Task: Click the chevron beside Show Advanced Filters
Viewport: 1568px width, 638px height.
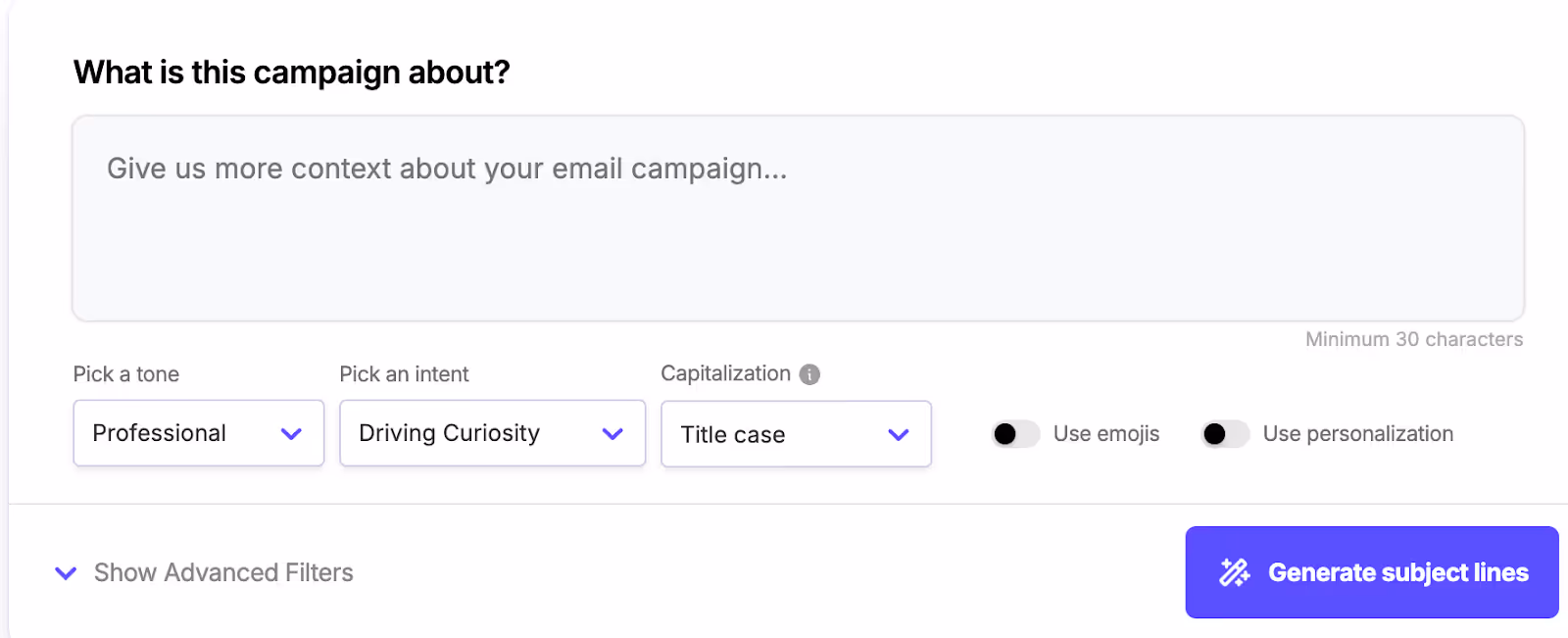Action: 66,573
